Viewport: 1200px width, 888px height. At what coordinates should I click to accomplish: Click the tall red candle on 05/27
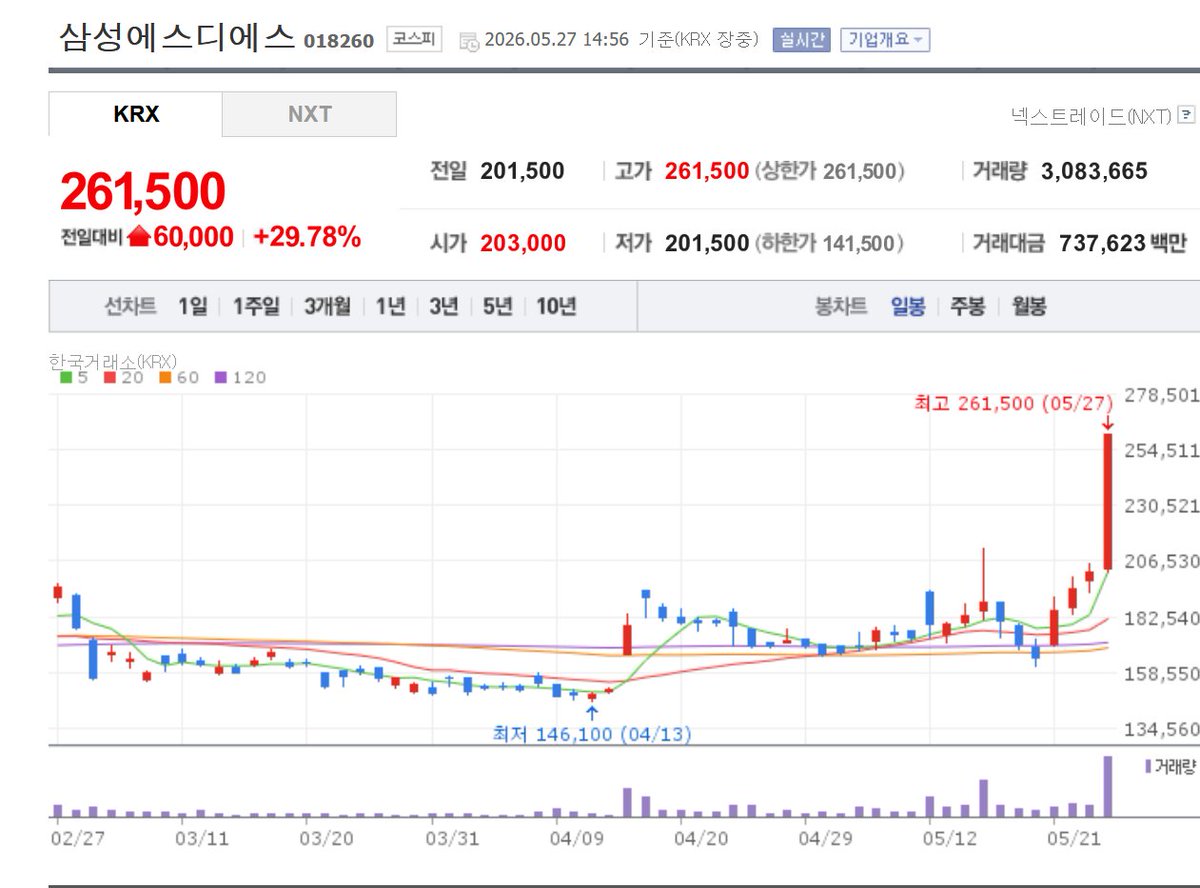pos(1108,502)
